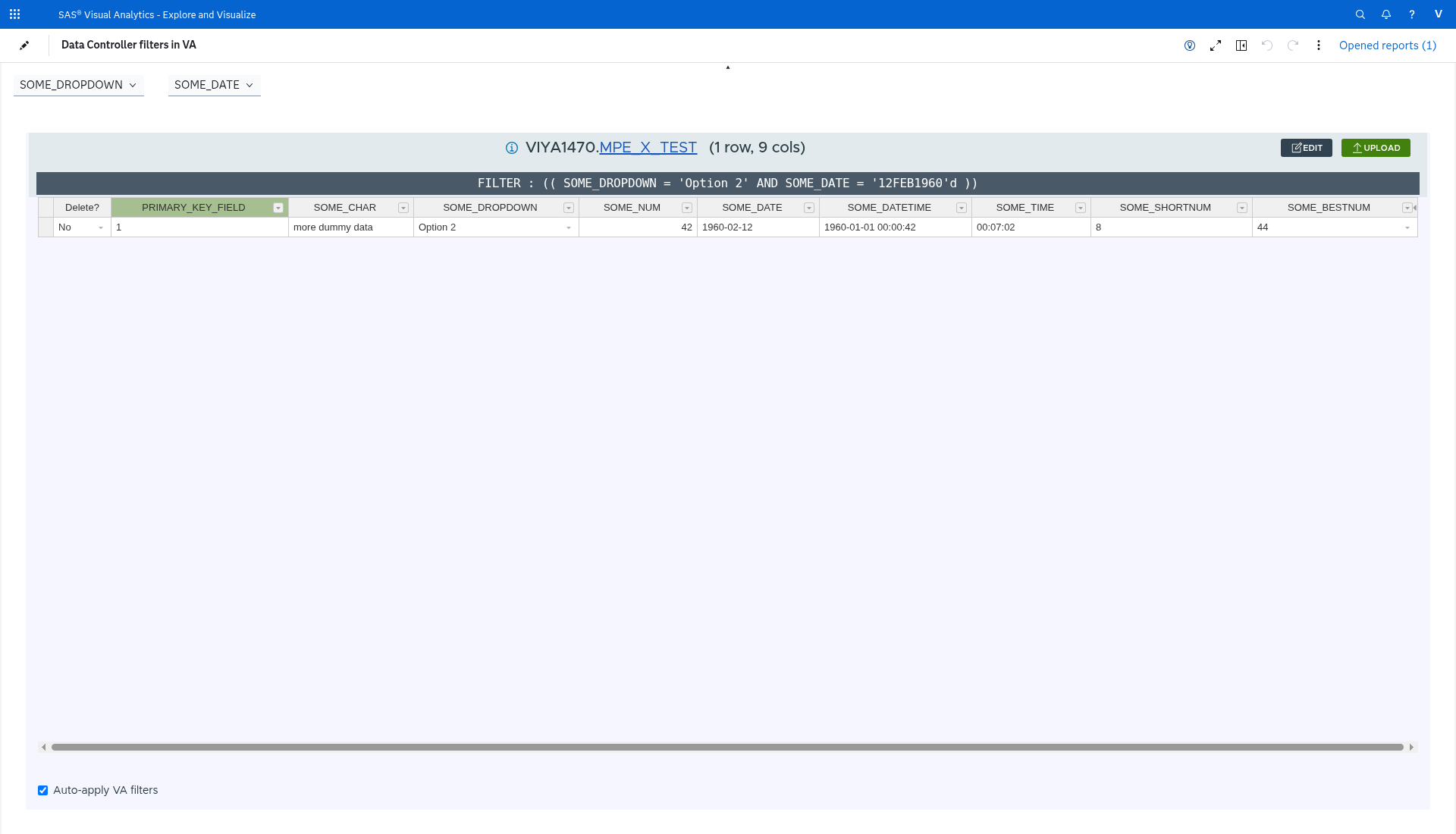The height and width of the screenshot is (834, 1456).
Task: Open the applications grid menu
Action: [14, 14]
